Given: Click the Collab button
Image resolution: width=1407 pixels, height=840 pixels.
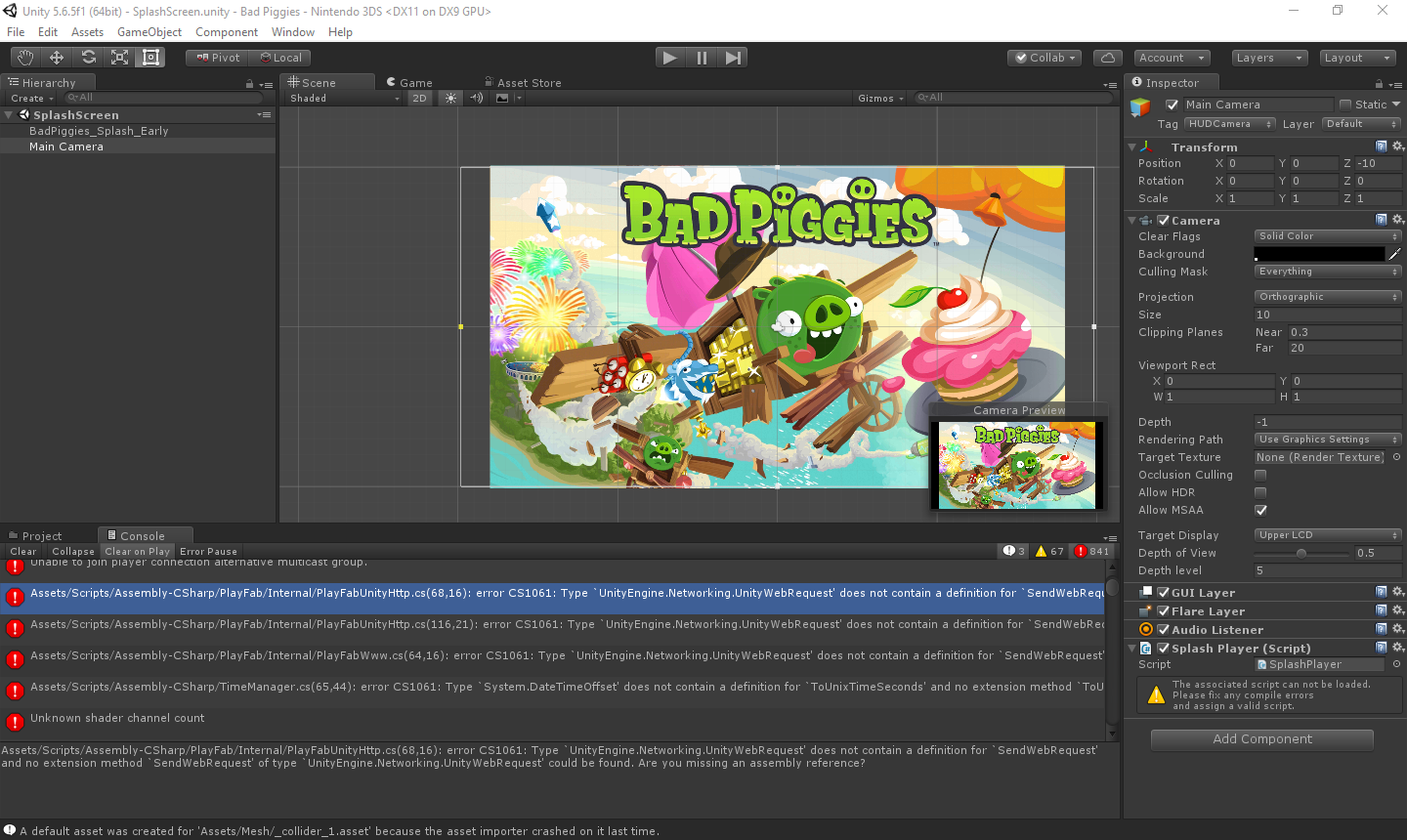Looking at the screenshot, I should [1045, 58].
